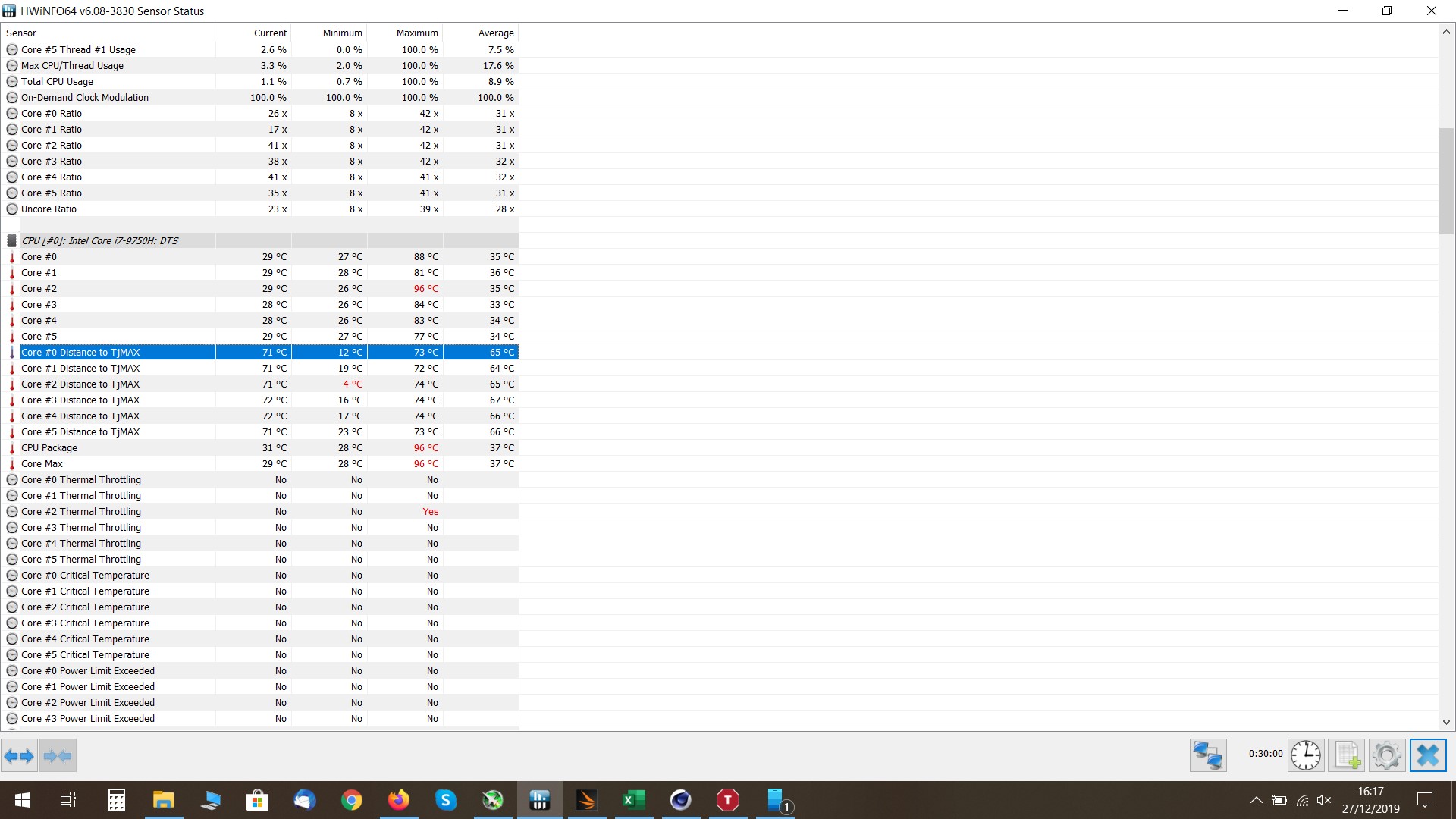The width and height of the screenshot is (1456, 819).
Task: Click the clock reset timer icon
Action: pos(1306,755)
